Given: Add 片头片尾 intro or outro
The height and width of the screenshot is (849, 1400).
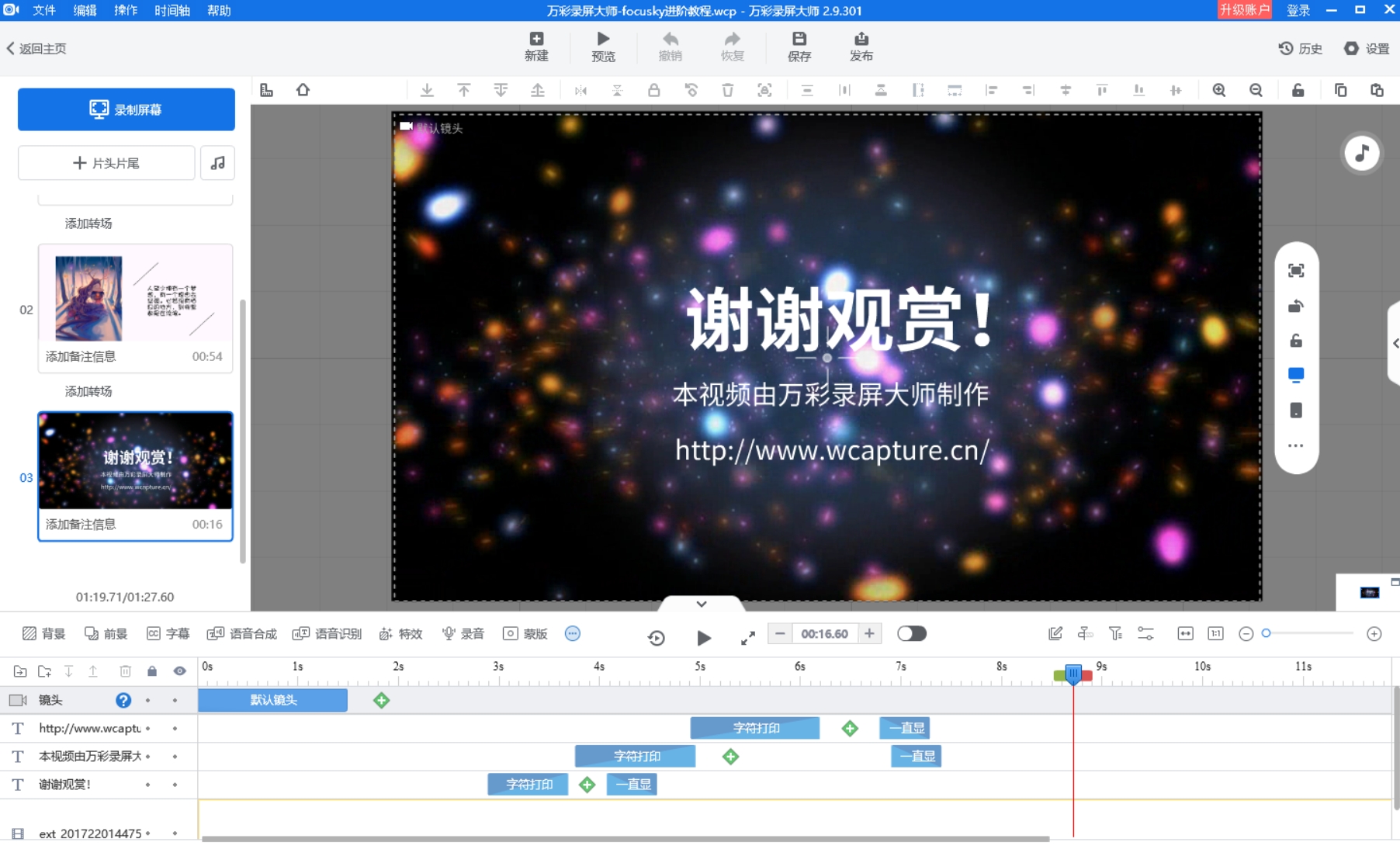Looking at the screenshot, I should 106,163.
